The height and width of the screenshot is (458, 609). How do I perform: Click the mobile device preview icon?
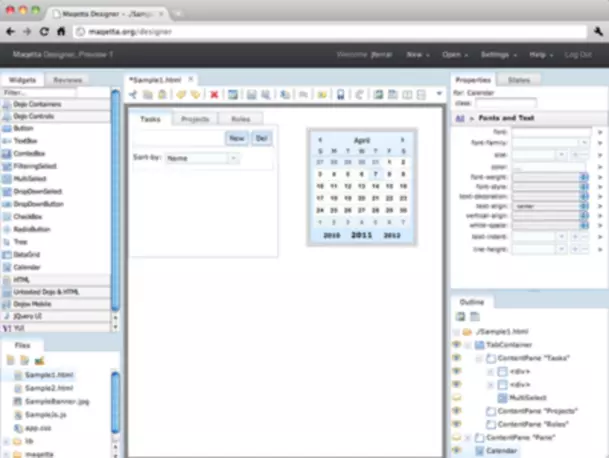point(341,95)
